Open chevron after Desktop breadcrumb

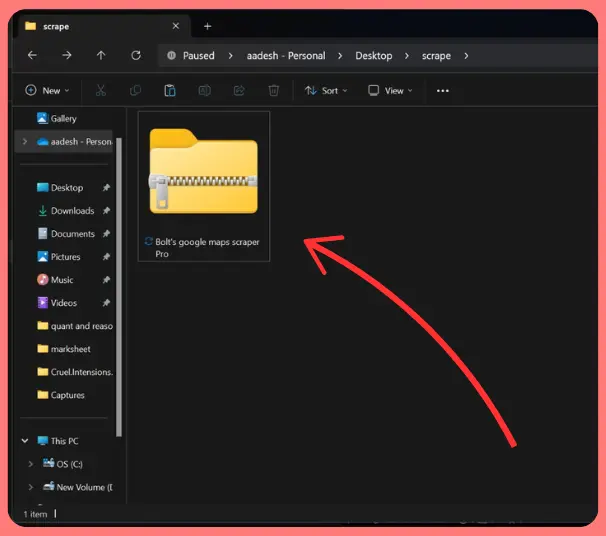[407, 56]
